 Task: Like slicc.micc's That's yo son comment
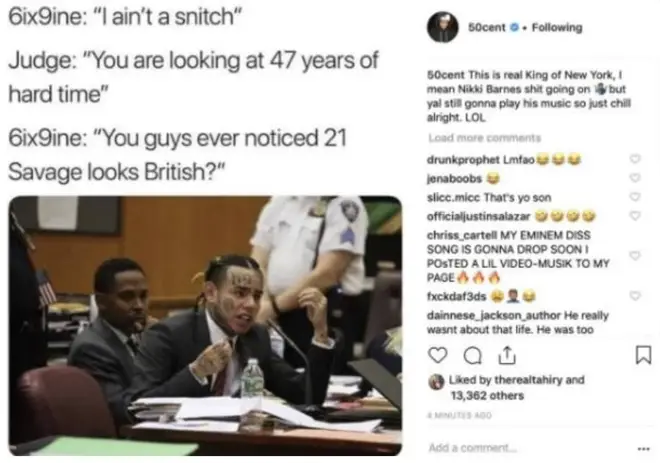(635, 197)
